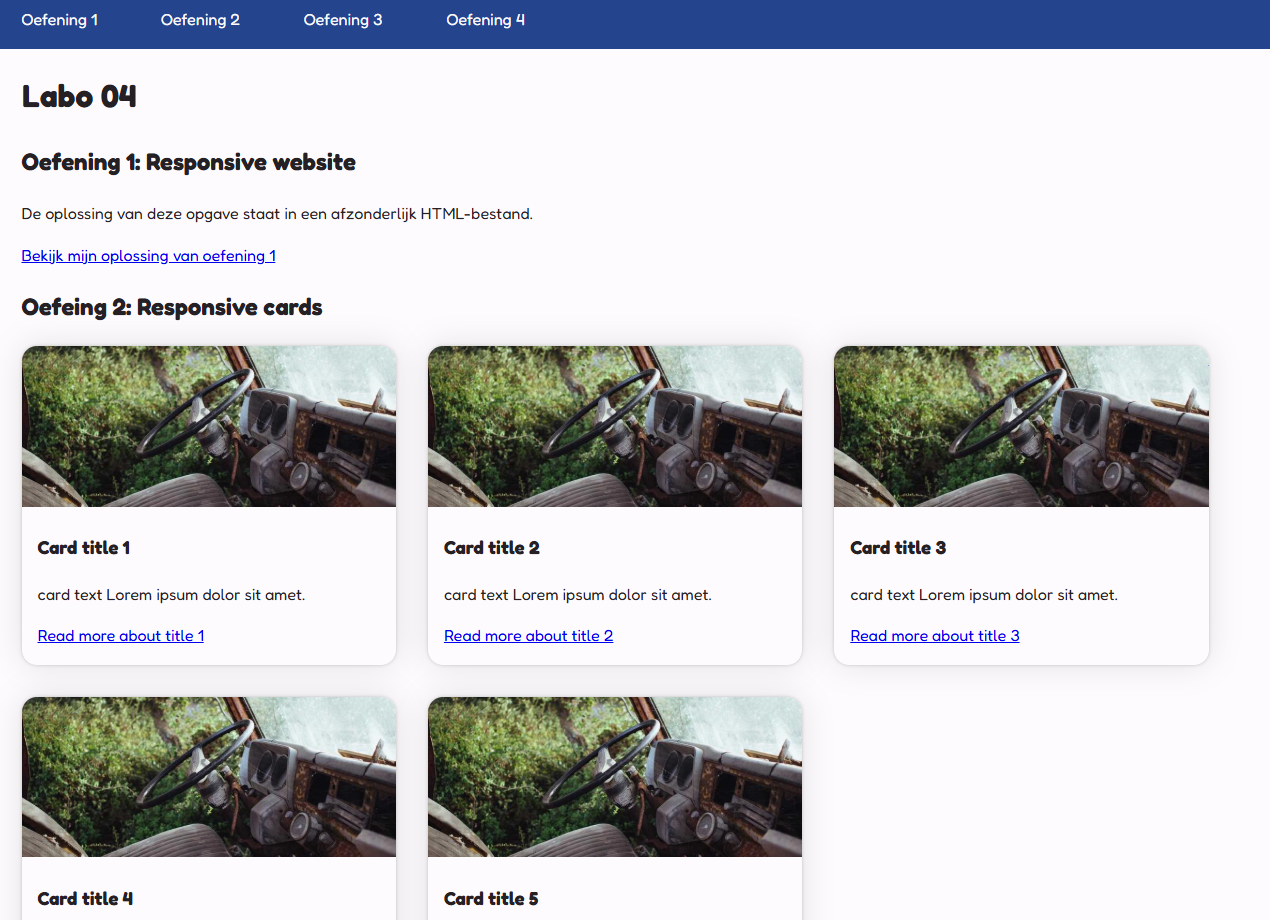Open the 'Bekijk mijn oplossing van oefening 1' link
Screen dimensions: 1270x920
click(148, 256)
